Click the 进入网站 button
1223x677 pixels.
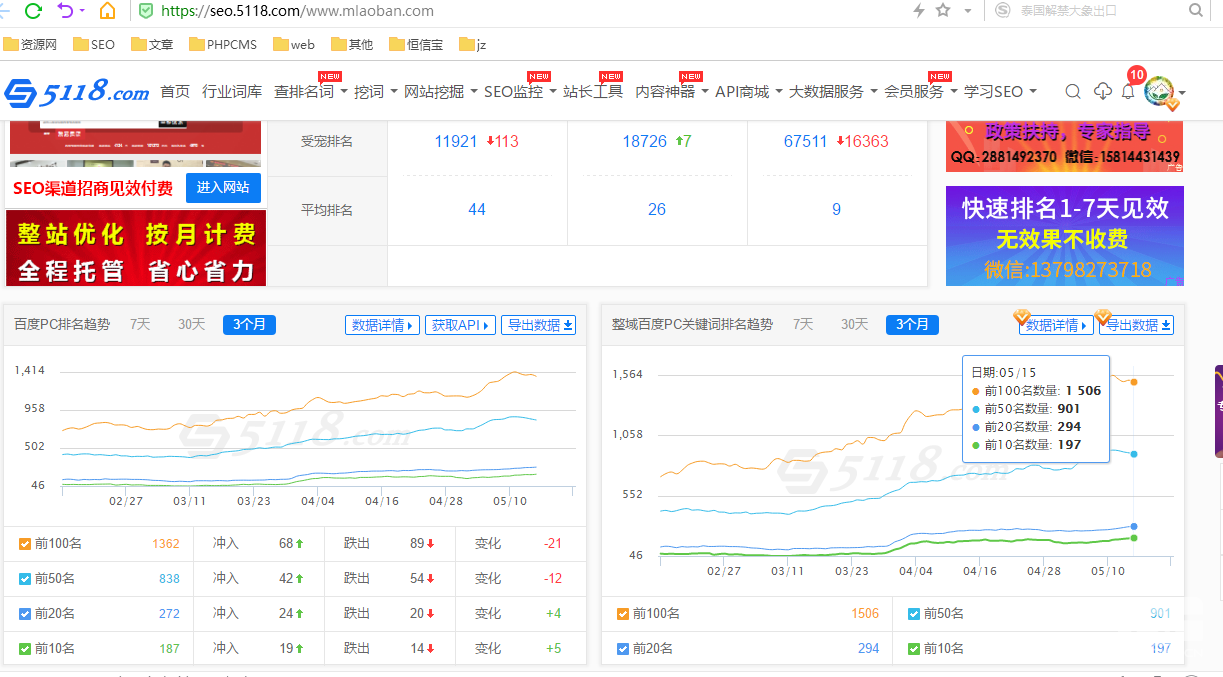(x=223, y=188)
